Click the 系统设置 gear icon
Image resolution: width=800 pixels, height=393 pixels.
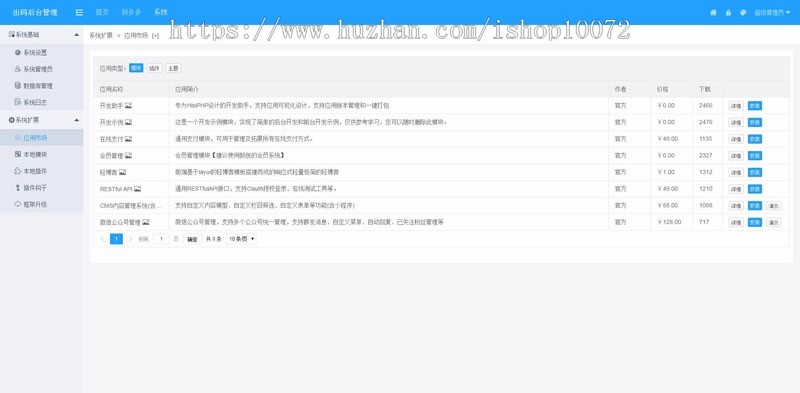click(18, 53)
